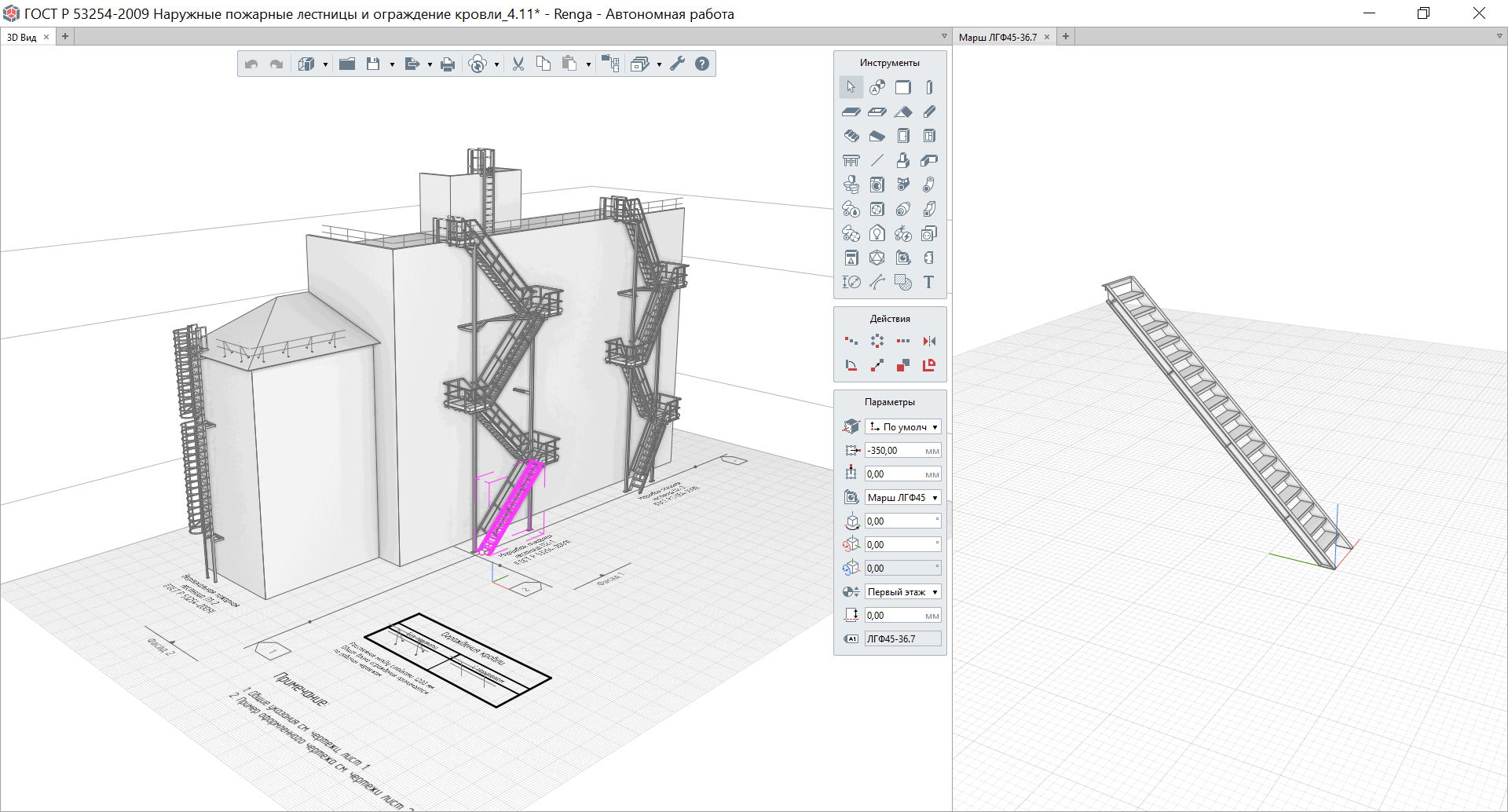Screen dimensions: 1508x812
Task: Open settings with the wrench icon
Action: [x=678, y=64]
